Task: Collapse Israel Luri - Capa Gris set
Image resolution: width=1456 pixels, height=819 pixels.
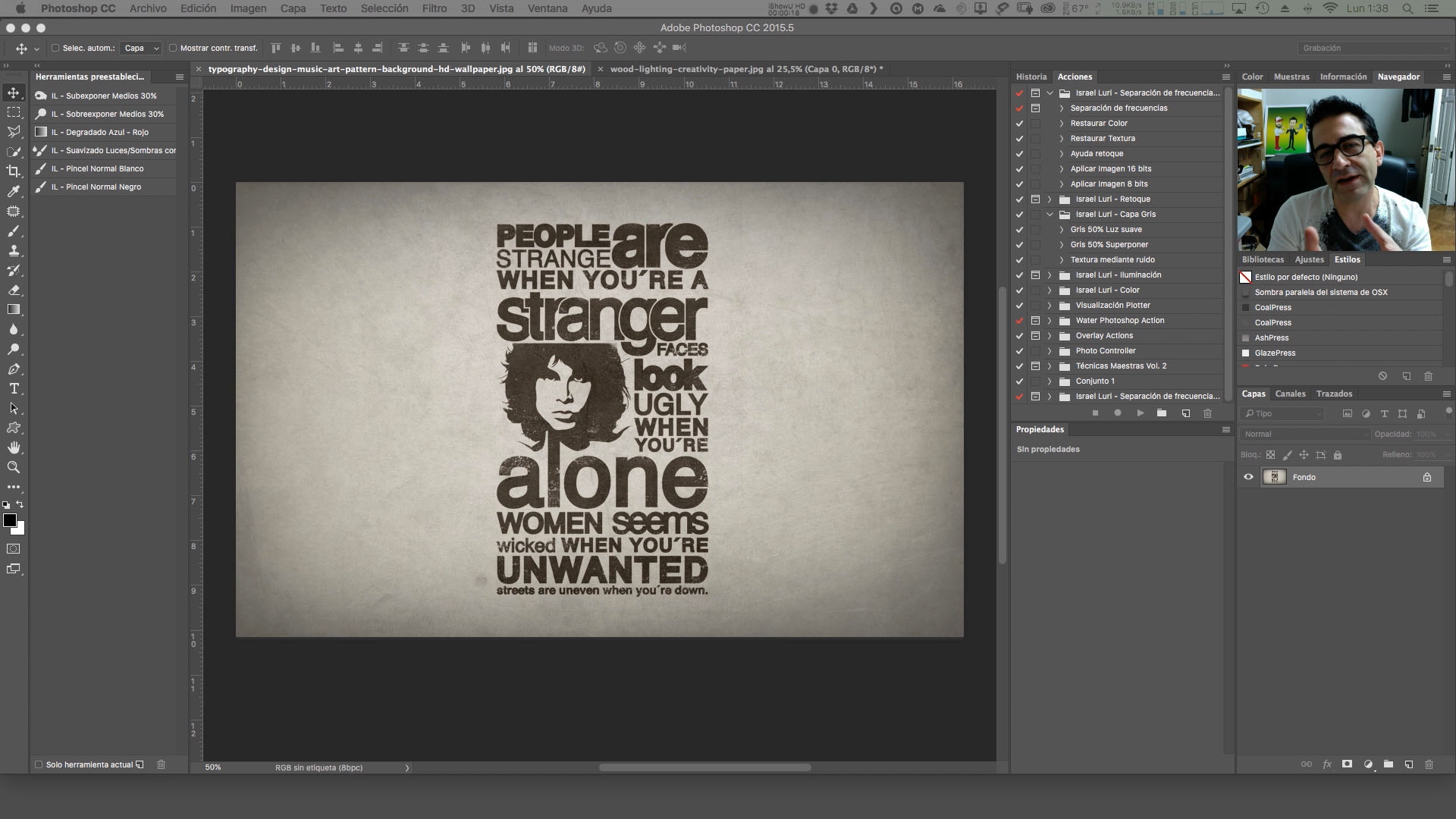Action: point(1050,215)
